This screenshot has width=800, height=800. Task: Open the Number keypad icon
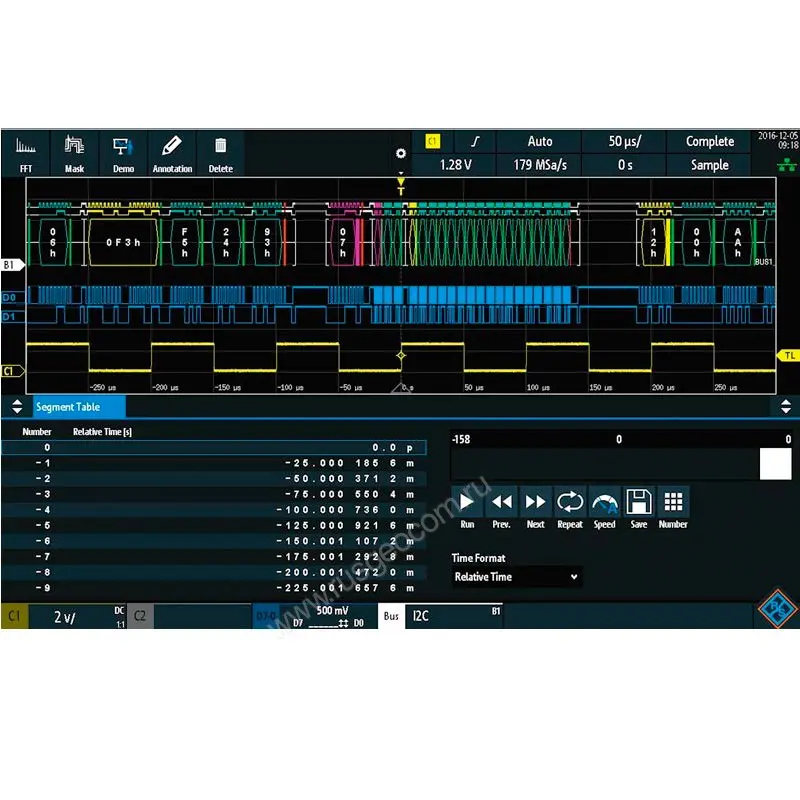coord(673,507)
